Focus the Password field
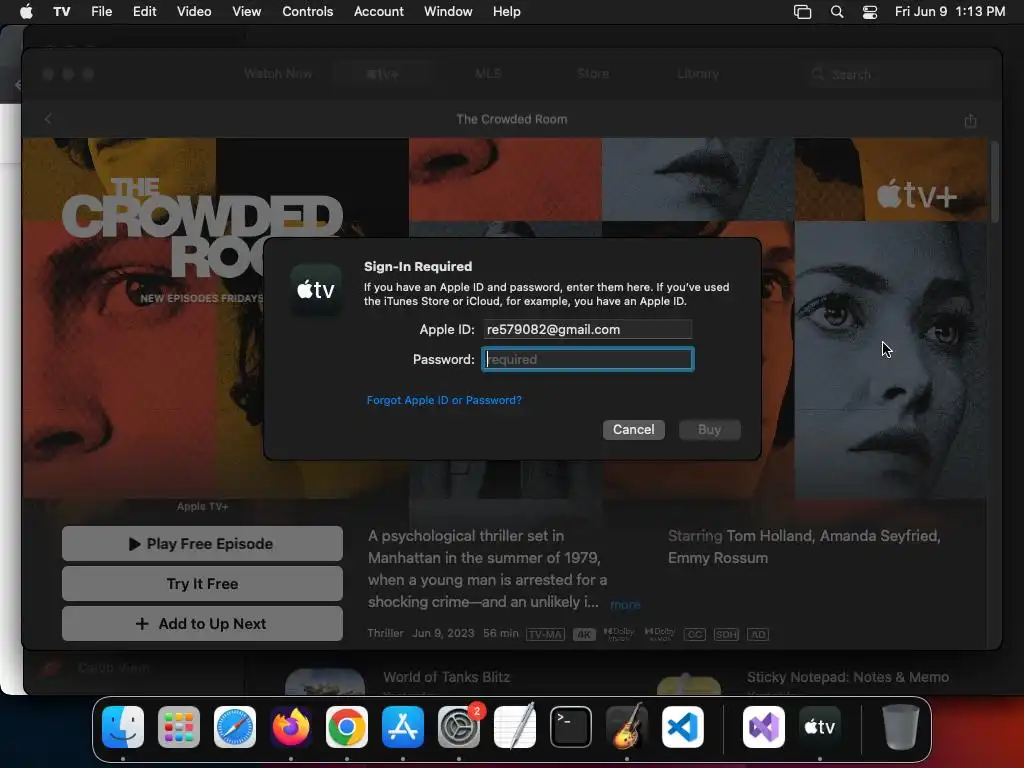Image resolution: width=1024 pixels, height=768 pixels. 588,359
